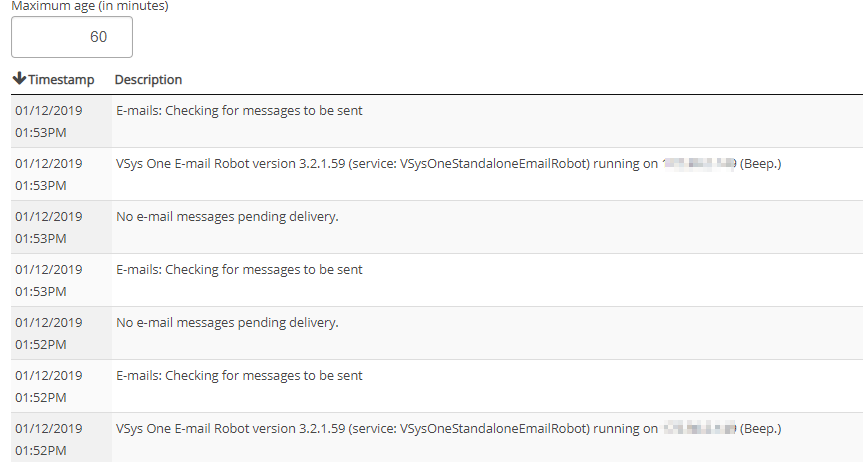The width and height of the screenshot is (865, 462).
Task: Click '(Beep.)' text in the bottom robot entry
Action: point(760,428)
